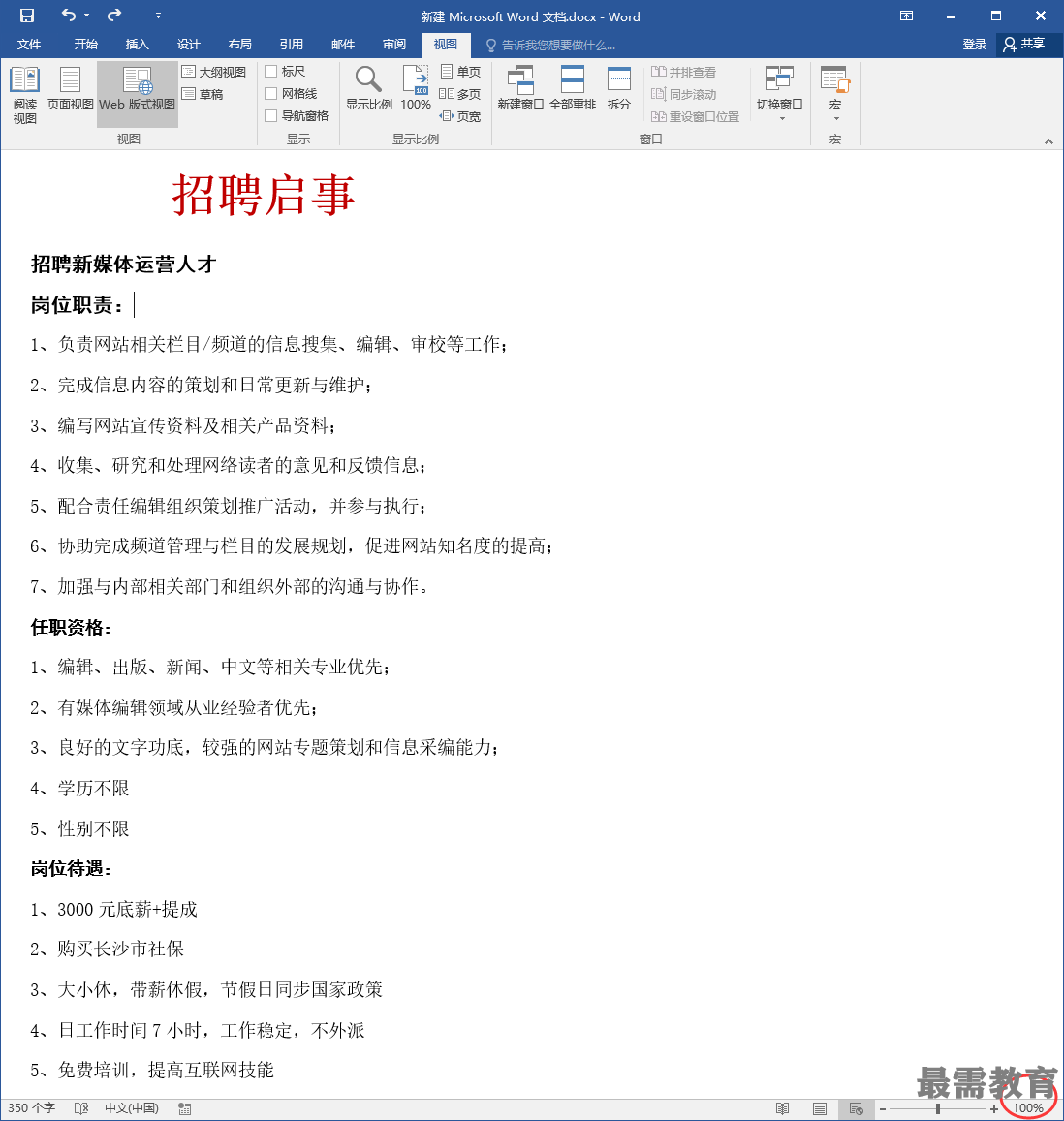The width and height of the screenshot is (1064, 1121).
Task: Click the line 4、学历不限
Action: pyautogui.click(x=80, y=789)
